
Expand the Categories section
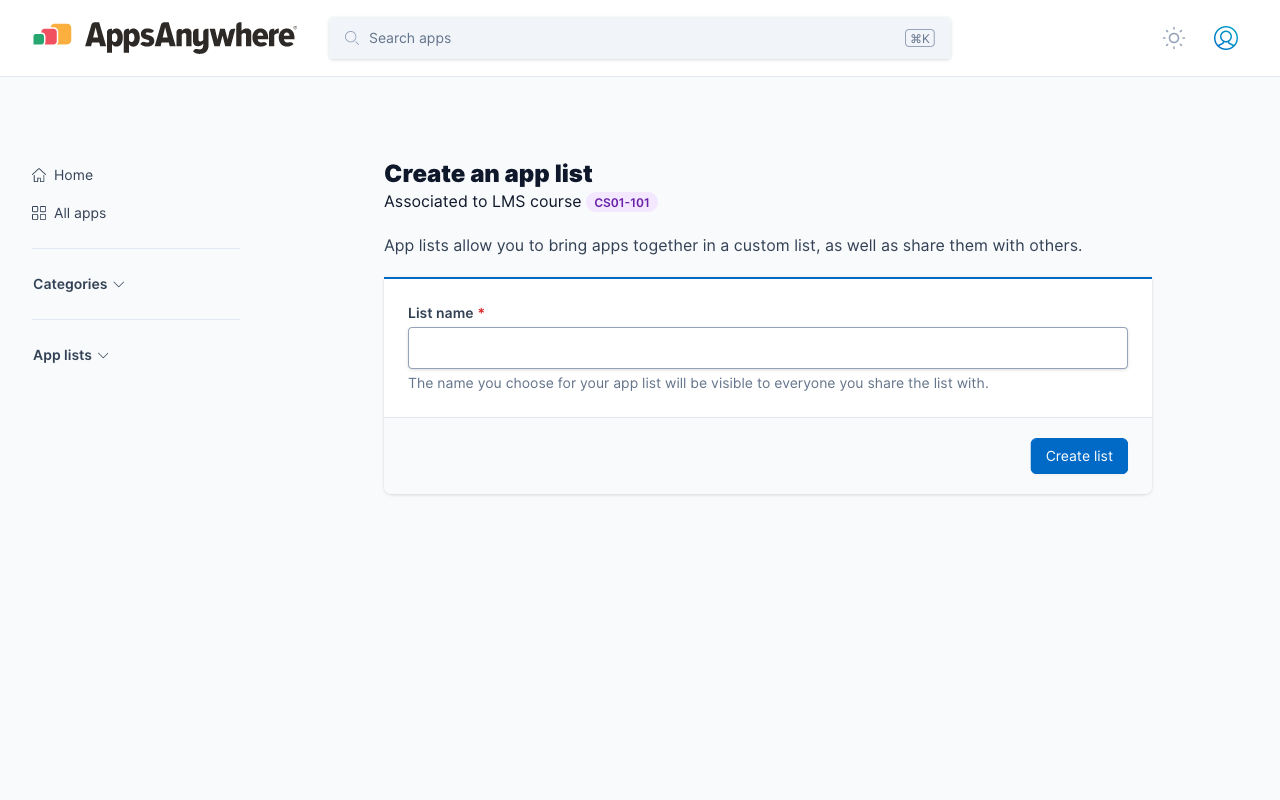tap(70, 284)
